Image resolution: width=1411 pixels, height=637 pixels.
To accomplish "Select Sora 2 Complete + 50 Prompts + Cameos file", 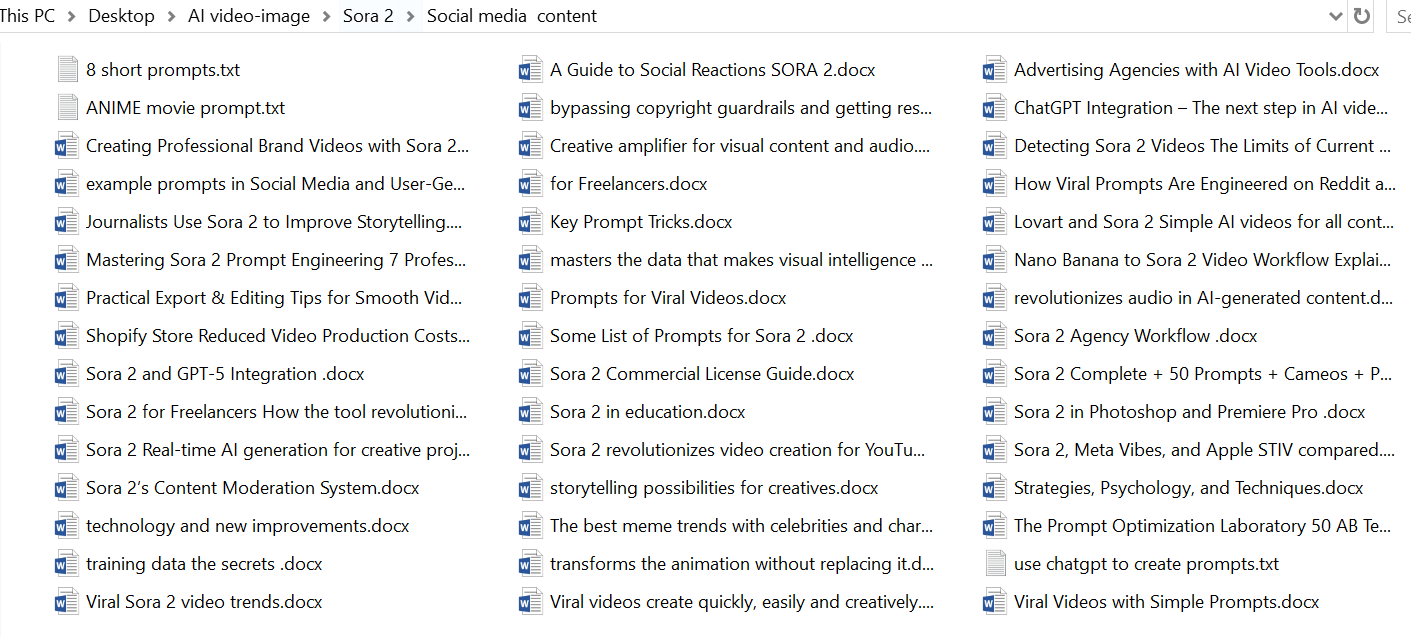I will 1203,374.
